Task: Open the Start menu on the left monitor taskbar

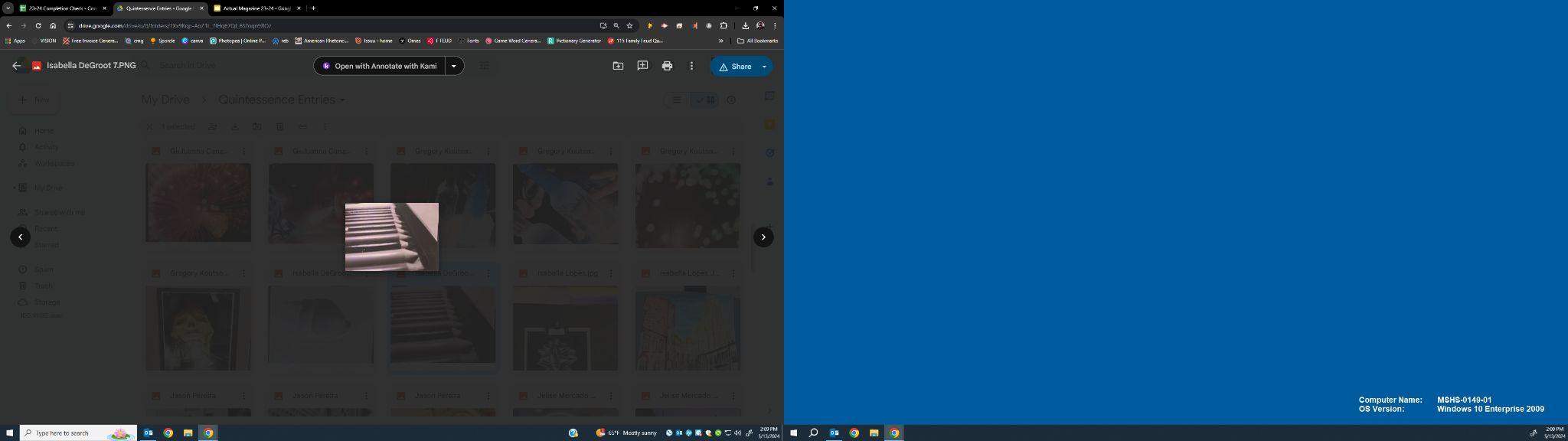Action: point(9,433)
